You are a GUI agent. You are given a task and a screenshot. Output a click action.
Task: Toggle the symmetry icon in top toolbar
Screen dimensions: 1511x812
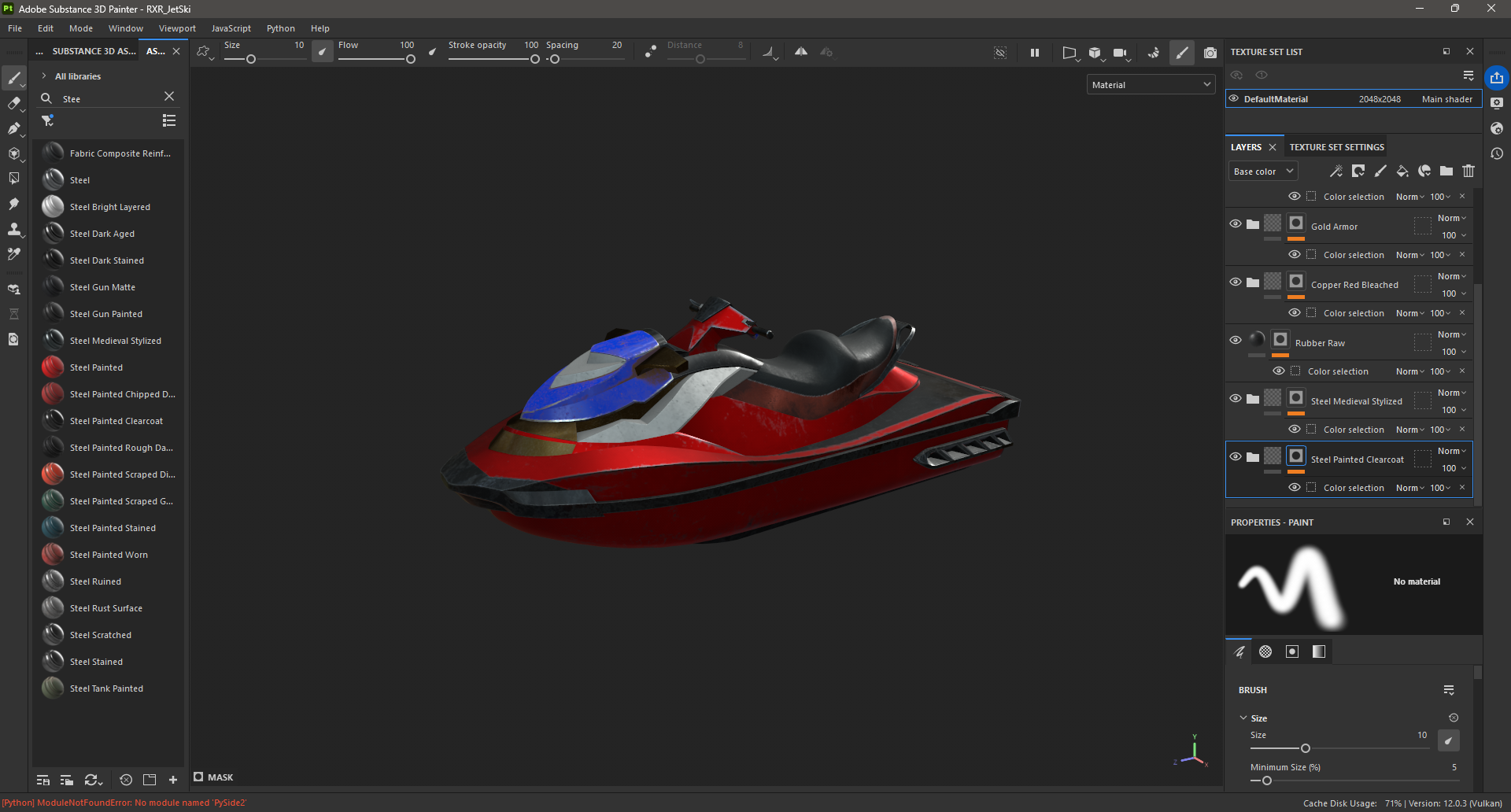(x=801, y=52)
